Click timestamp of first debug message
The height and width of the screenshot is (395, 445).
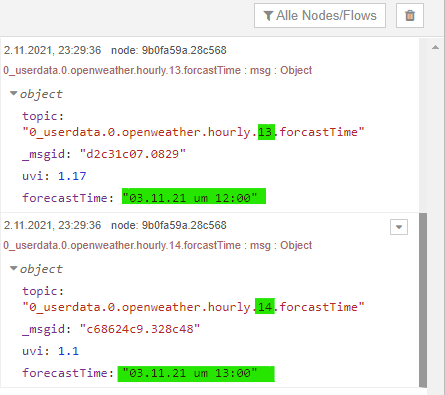click(x=52, y=50)
